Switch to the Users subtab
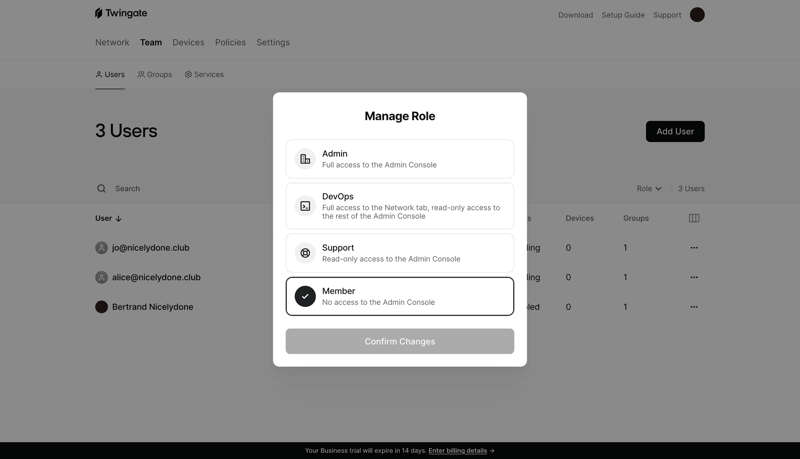This screenshot has width=800, height=459. click(110, 74)
